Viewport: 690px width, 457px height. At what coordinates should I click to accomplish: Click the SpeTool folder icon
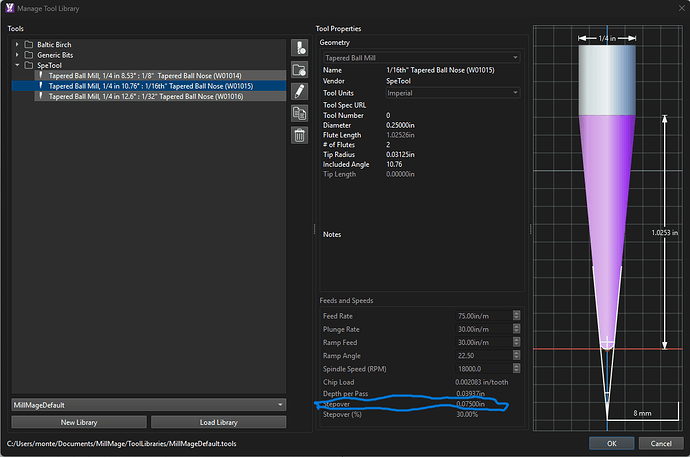point(29,65)
